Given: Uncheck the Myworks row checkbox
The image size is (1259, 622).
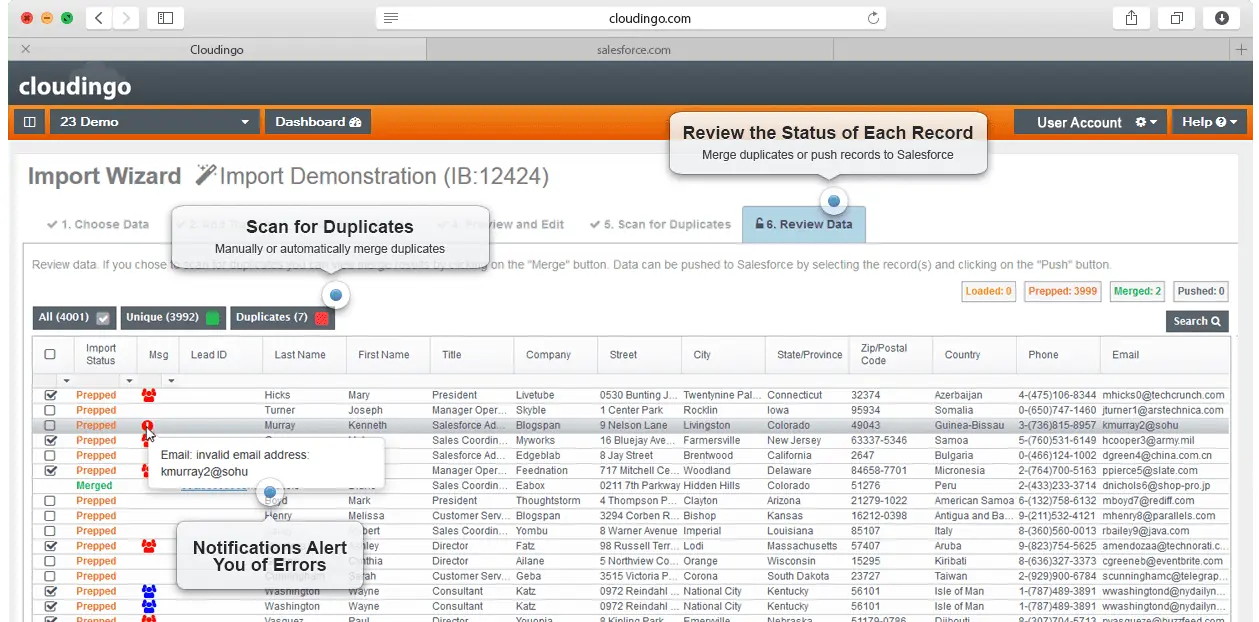Looking at the screenshot, I should [x=50, y=440].
